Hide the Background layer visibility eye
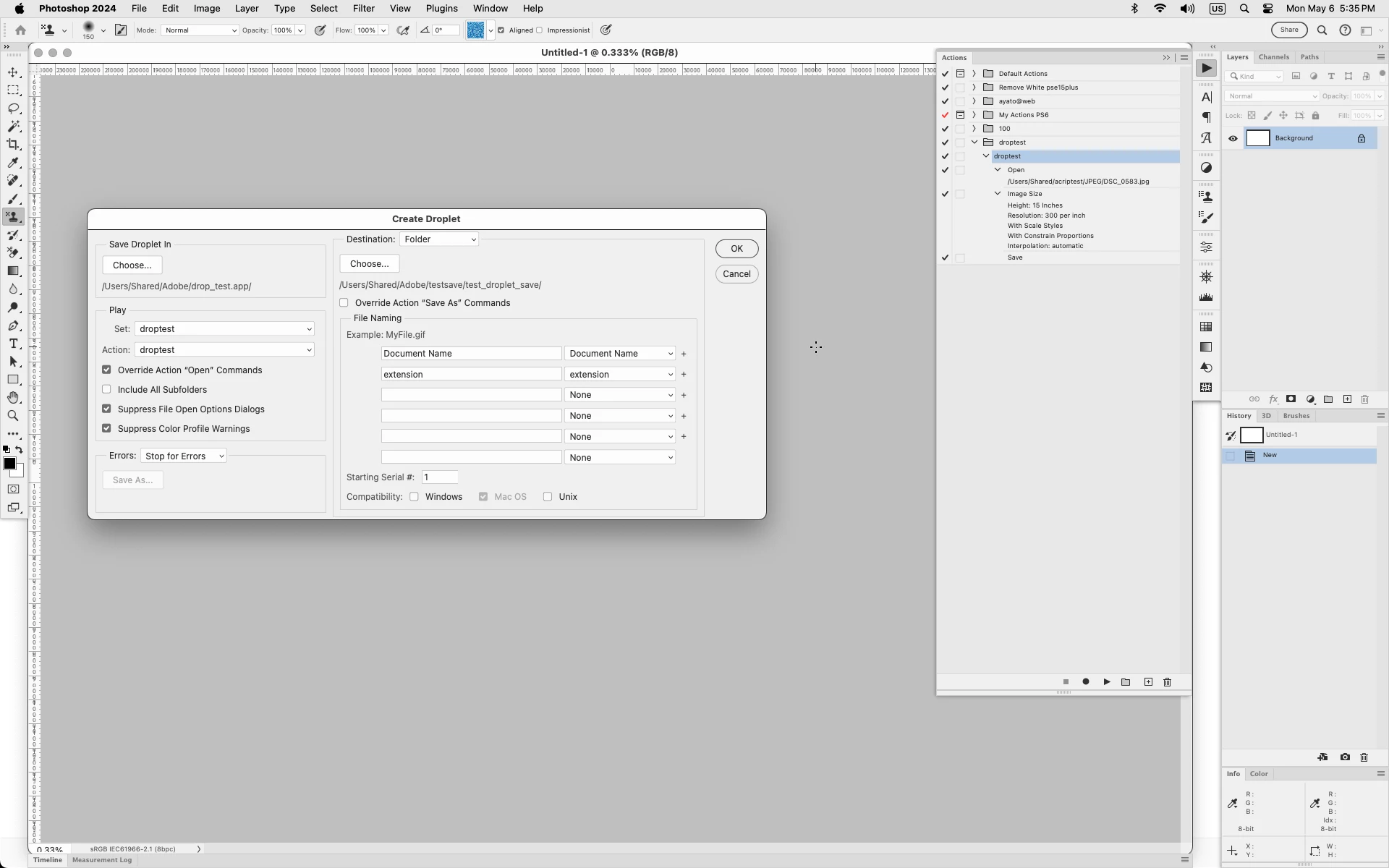This screenshot has height=868, width=1389. coord(1233,139)
